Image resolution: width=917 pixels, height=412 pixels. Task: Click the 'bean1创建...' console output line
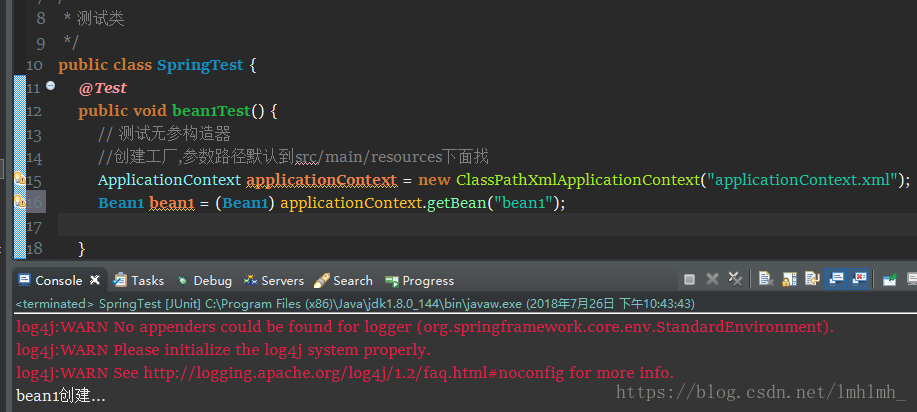click(61, 396)
